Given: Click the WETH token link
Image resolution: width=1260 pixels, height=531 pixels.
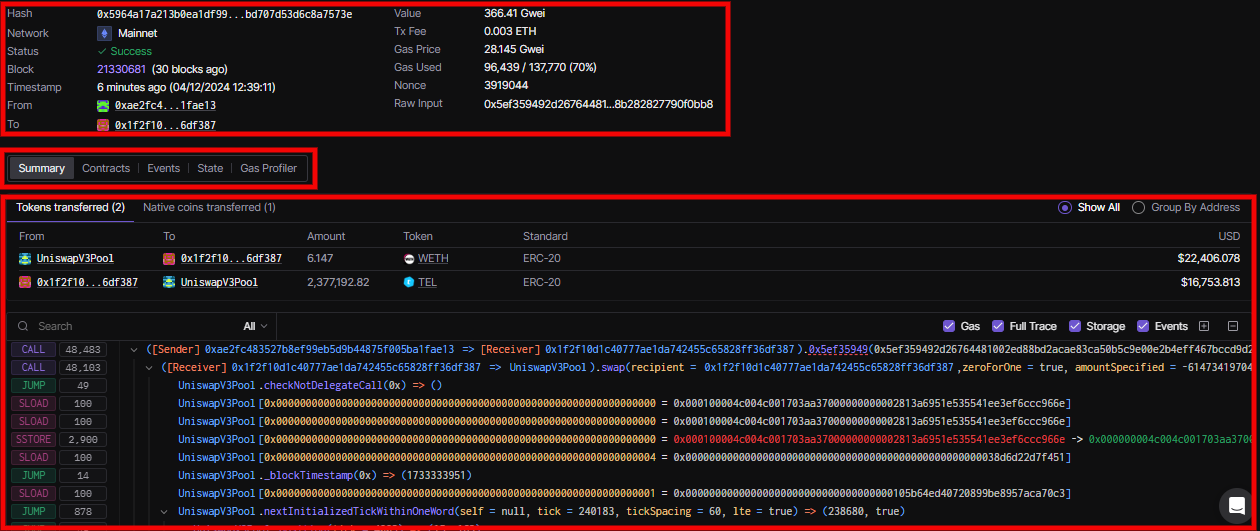Looking at the screenshot, I should click(433, 259).
